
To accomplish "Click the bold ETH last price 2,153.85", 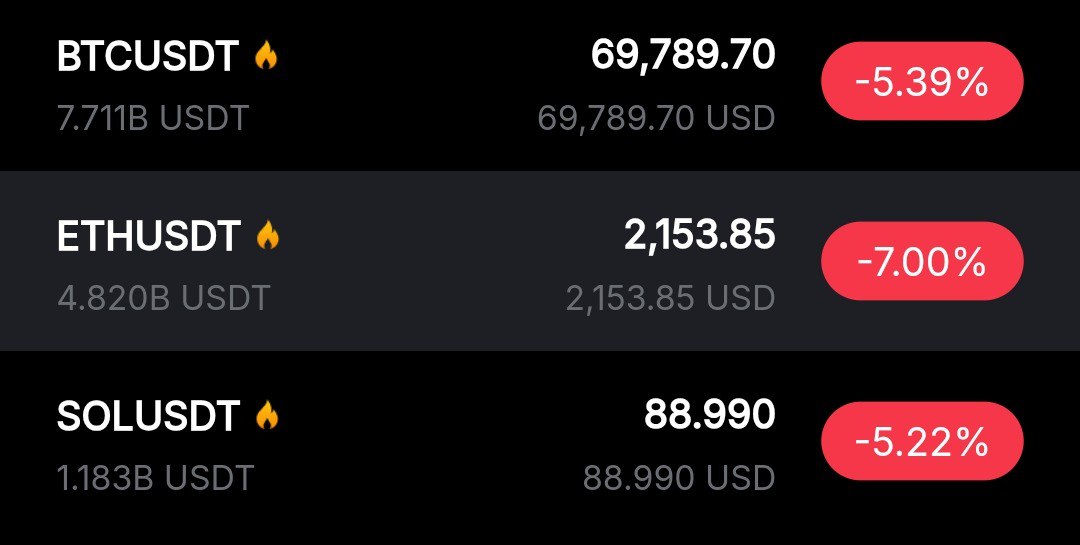I will [x=699, y=235].
